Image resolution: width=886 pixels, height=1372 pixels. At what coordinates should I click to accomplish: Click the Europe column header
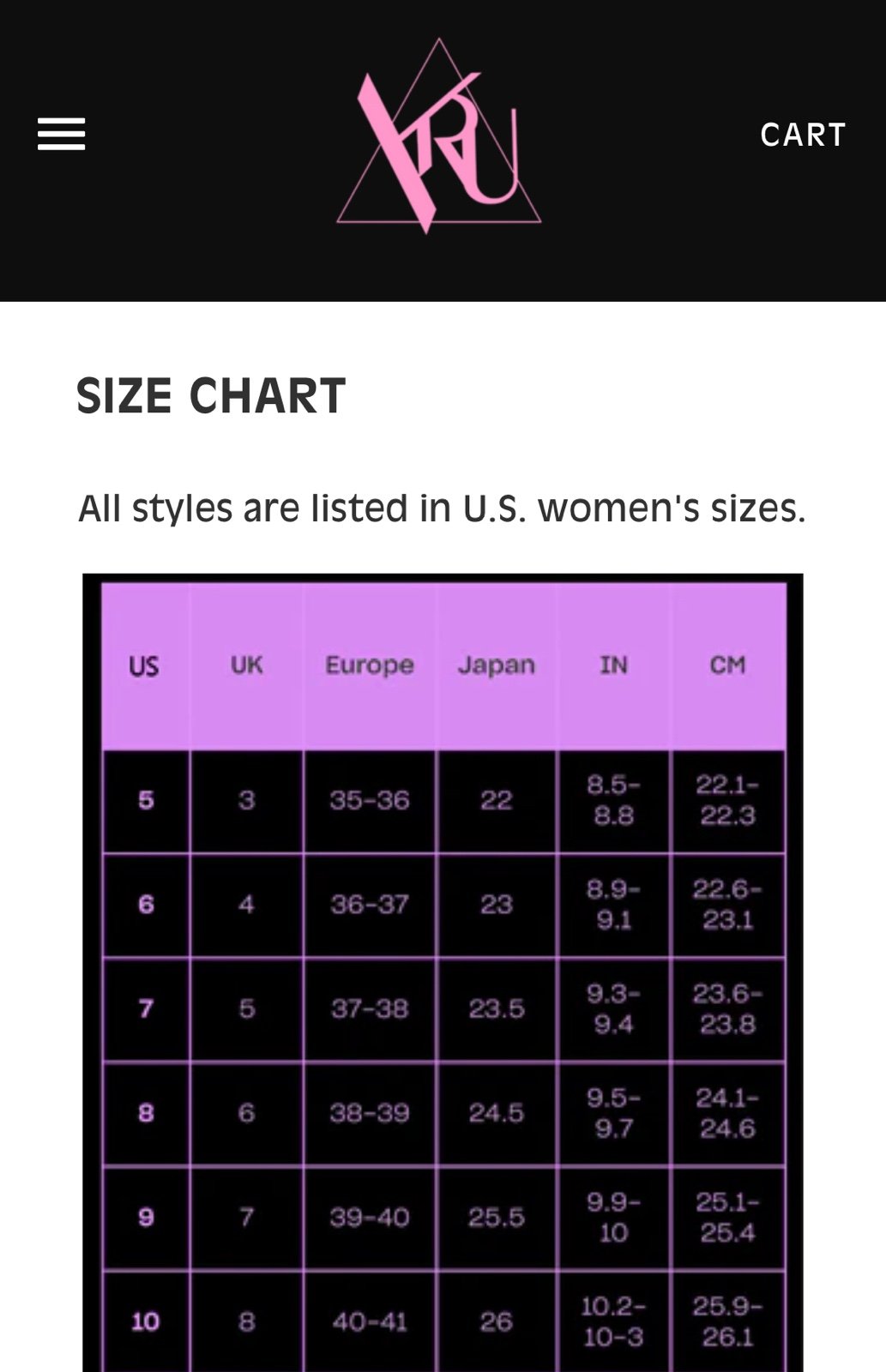point(370,665)
